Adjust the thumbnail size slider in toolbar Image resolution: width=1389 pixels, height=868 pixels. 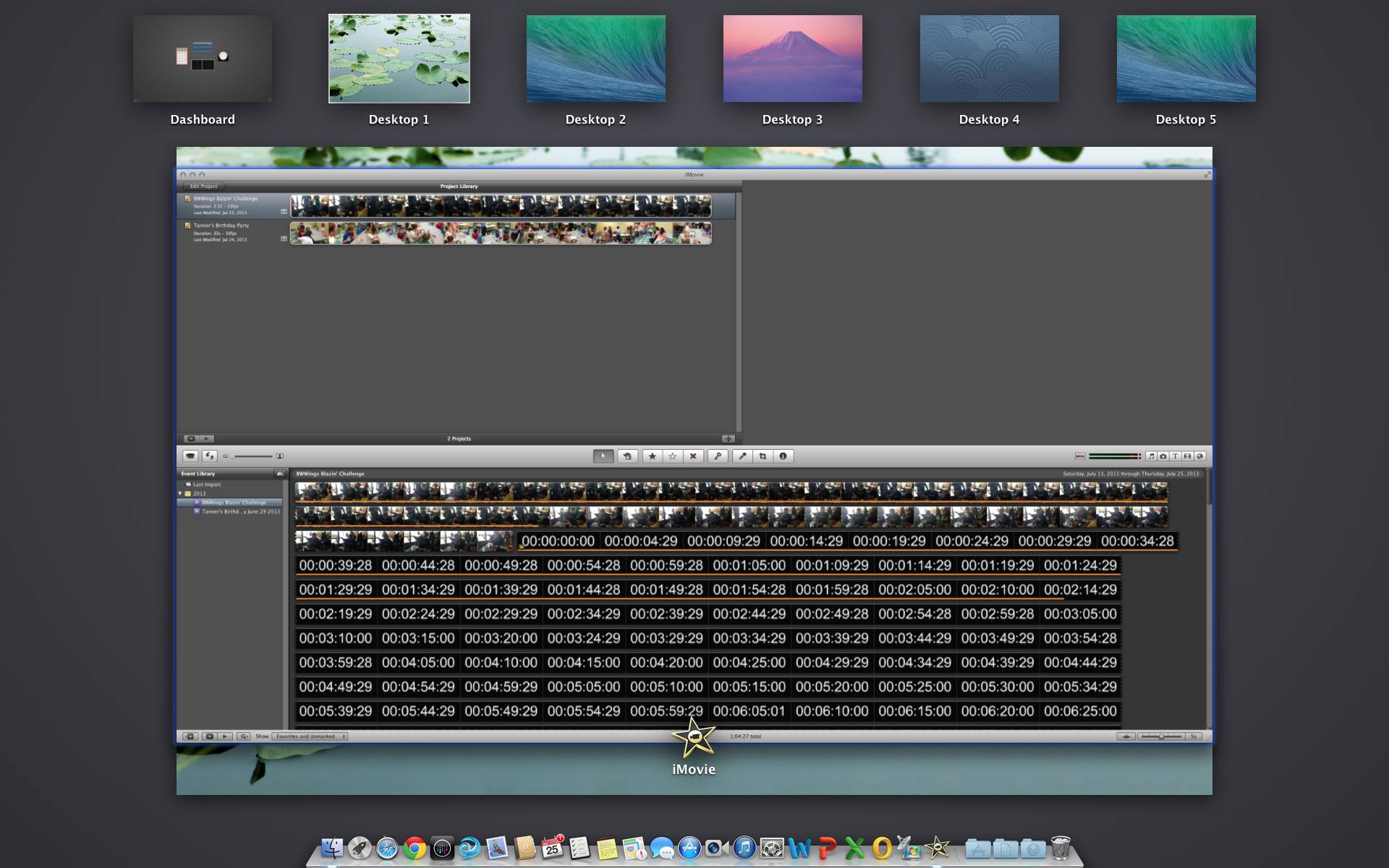pyautogui.click(x=252, y=456)
